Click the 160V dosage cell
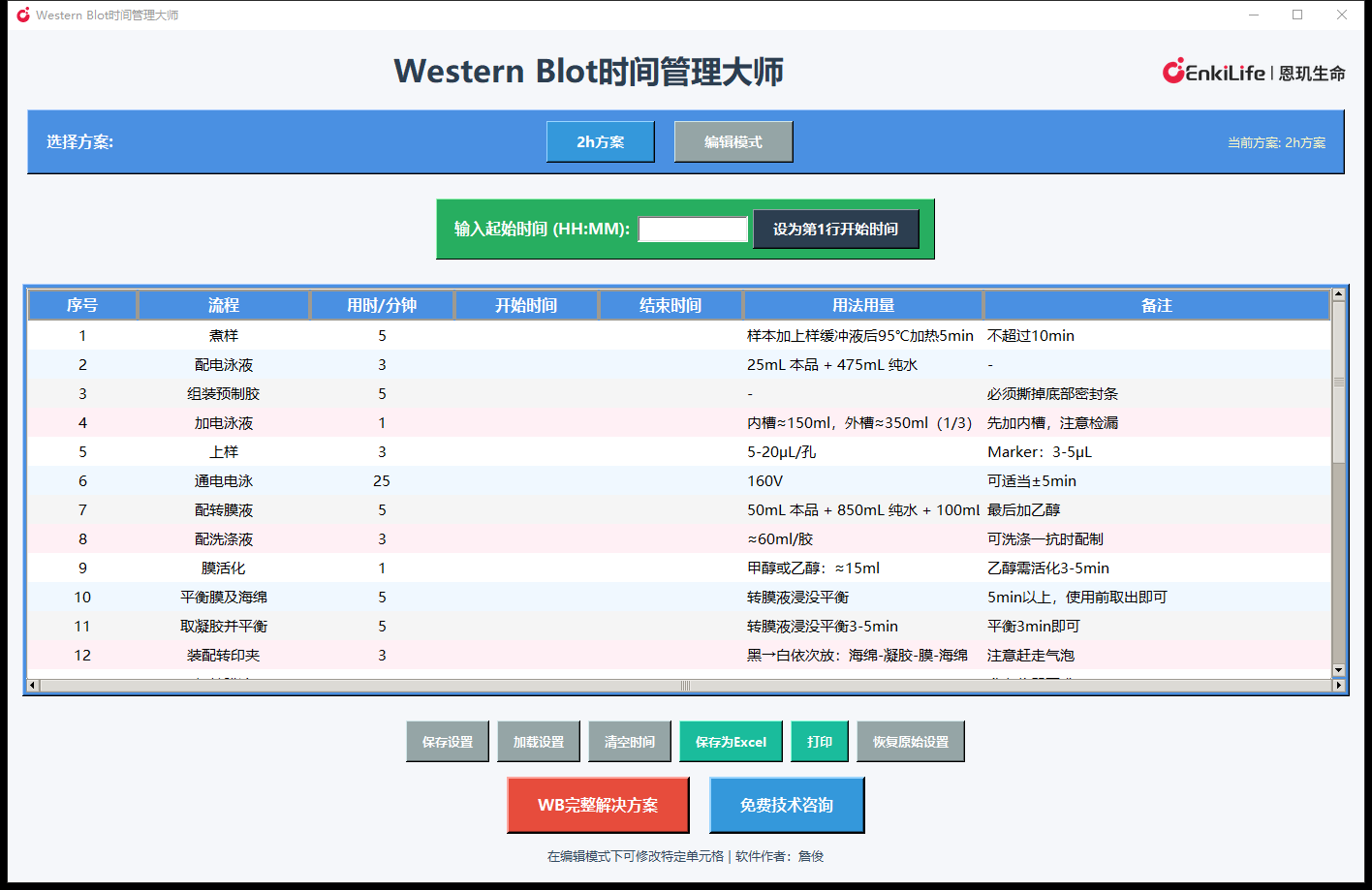The height and width of the screenshot is (890, 1372). pyautogui.click(x=863, y=480)
